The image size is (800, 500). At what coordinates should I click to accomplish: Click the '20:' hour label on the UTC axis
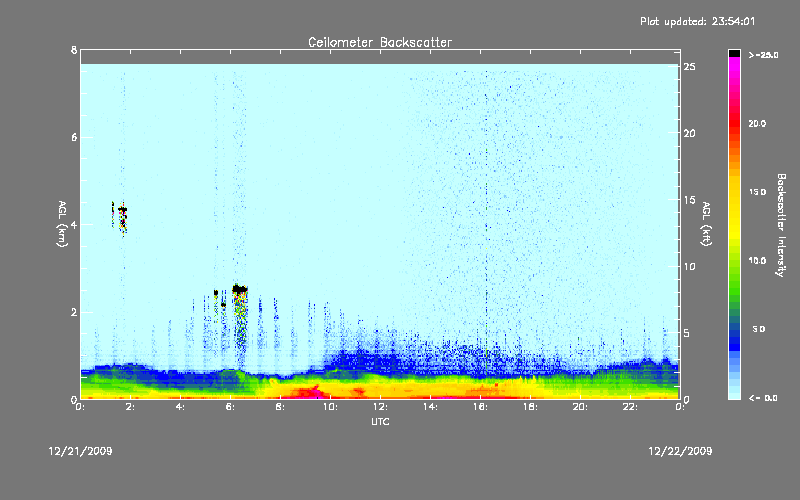[x=580, y=407]
